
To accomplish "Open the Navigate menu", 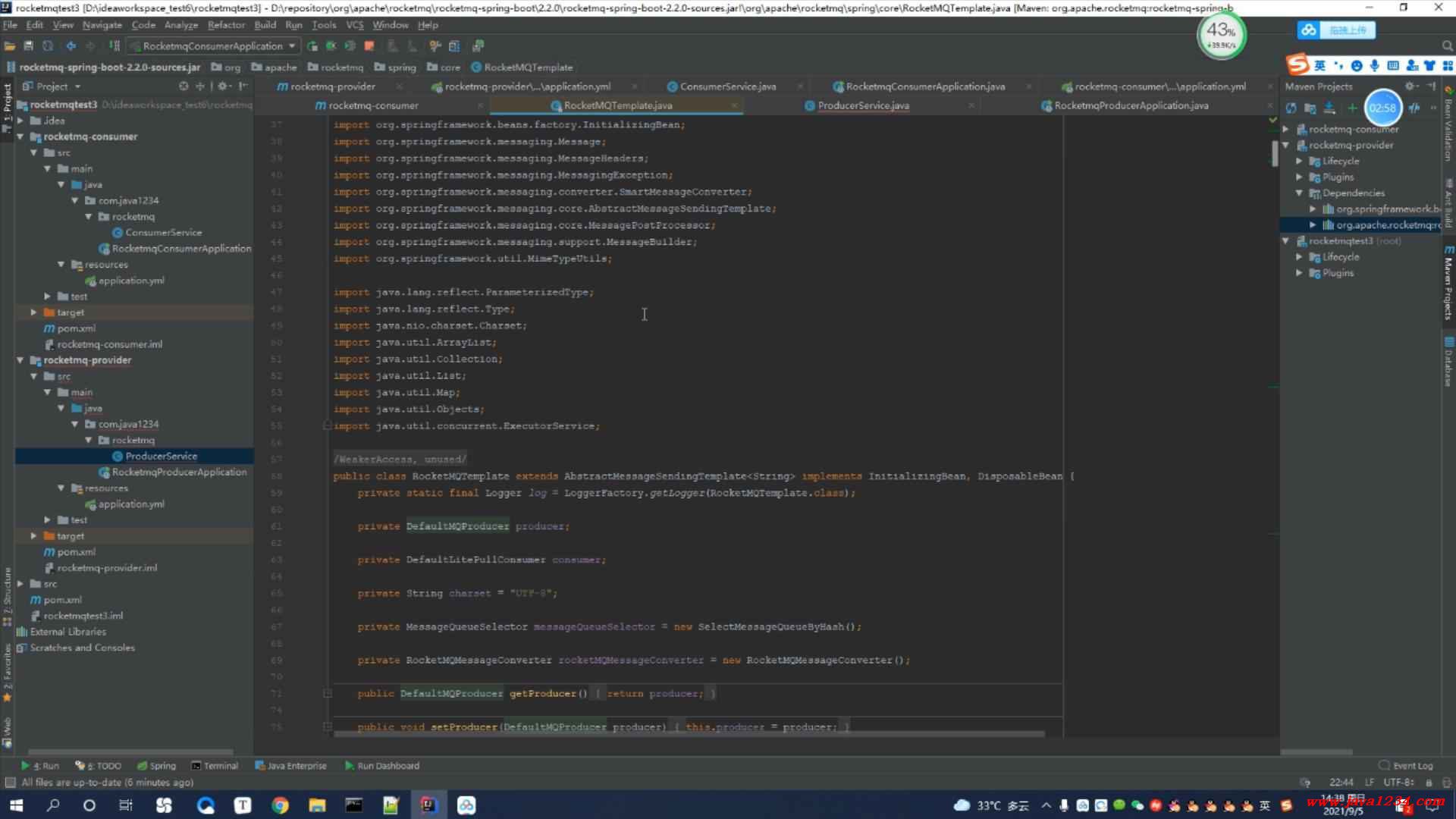I will tap(102, 25).
